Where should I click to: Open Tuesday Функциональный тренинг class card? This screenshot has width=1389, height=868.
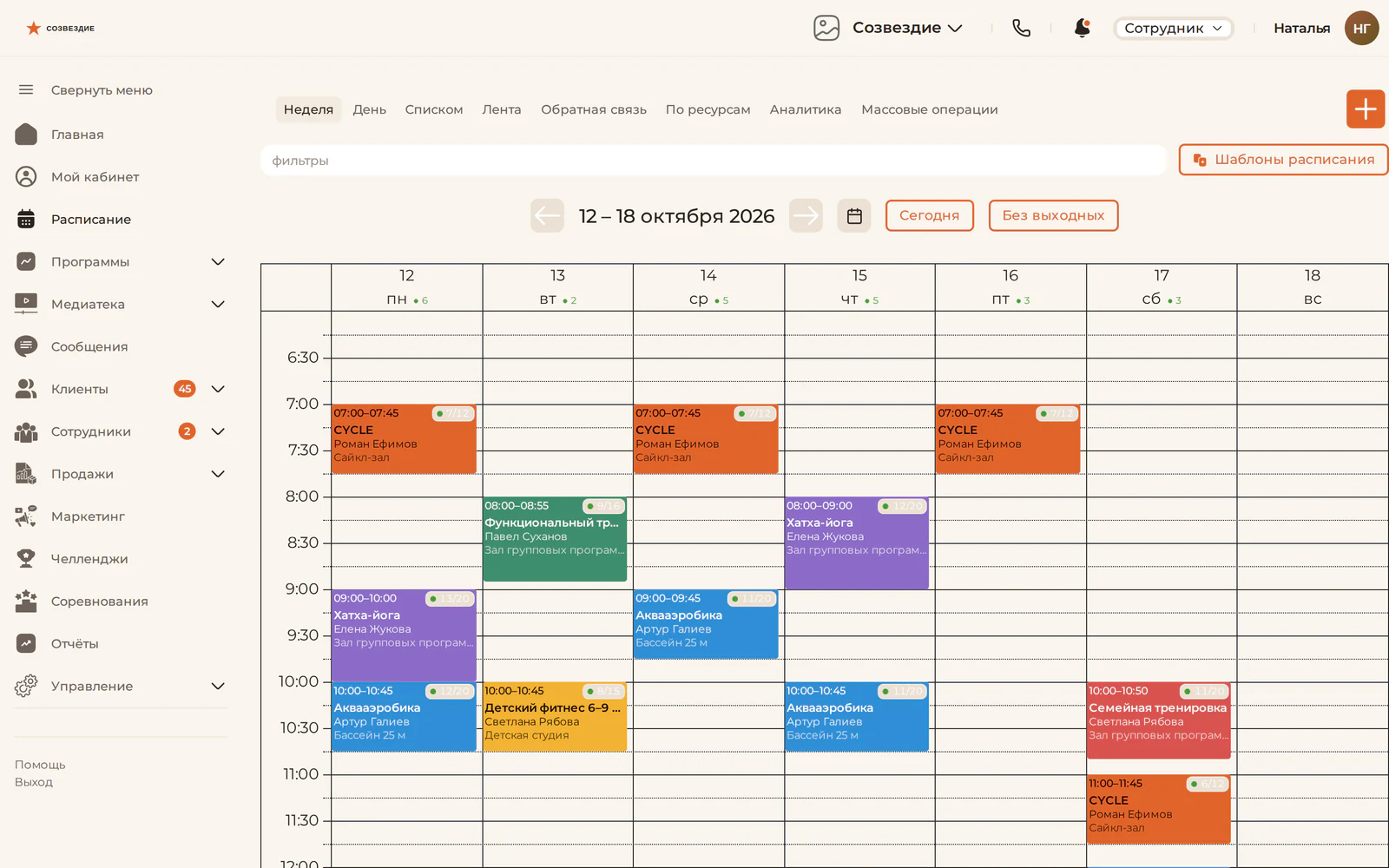tap(555, 539)
